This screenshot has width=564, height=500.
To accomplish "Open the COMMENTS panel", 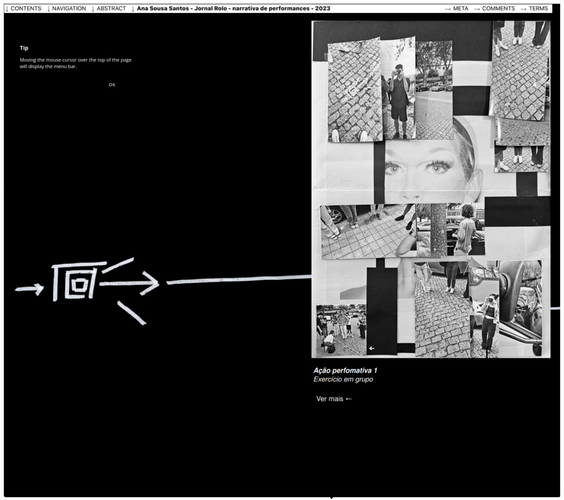I will point(495,8).
